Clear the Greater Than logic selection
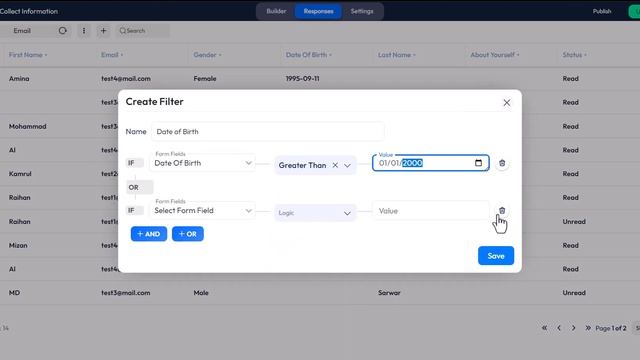Viewport: 640px width, 360px height. [x=335, y=165]
